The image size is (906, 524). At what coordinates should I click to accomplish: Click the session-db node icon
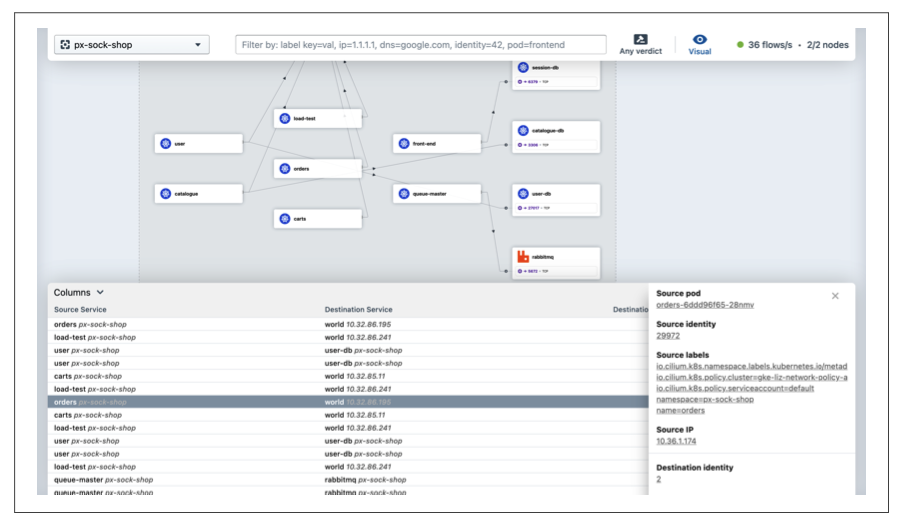(x=523, y=68)
